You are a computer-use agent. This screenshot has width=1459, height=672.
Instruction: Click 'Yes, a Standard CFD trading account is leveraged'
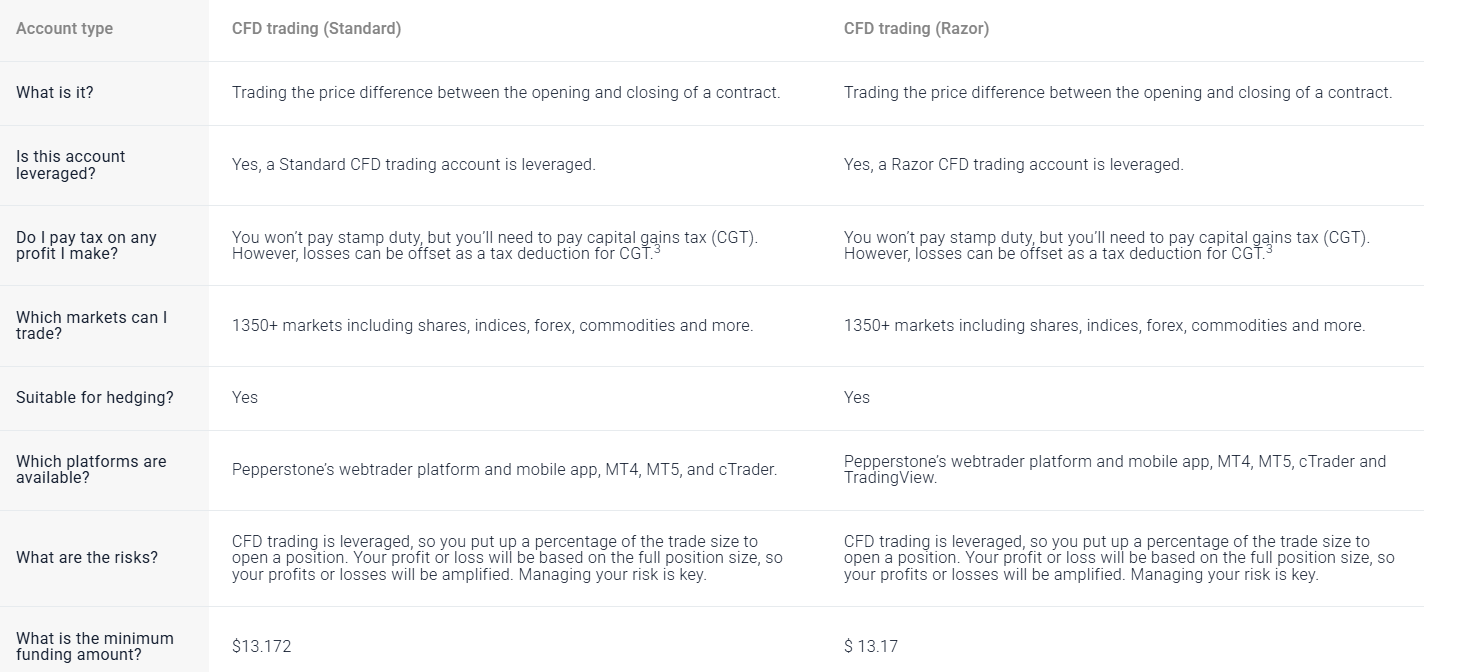tap(413, 165)
